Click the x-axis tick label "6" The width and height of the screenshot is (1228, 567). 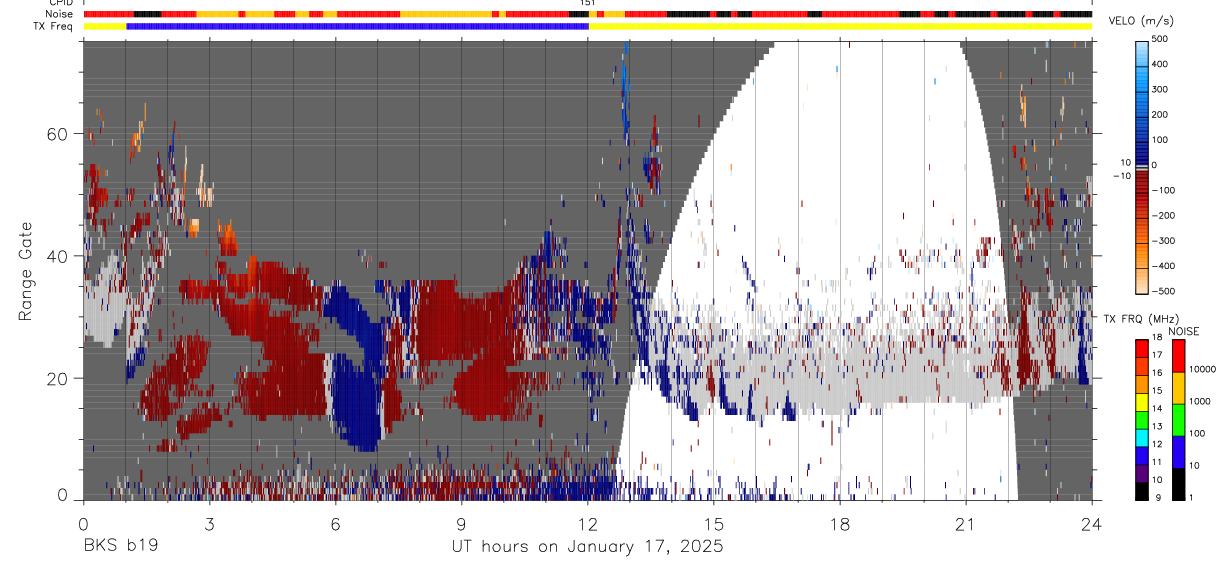[335, 524]
